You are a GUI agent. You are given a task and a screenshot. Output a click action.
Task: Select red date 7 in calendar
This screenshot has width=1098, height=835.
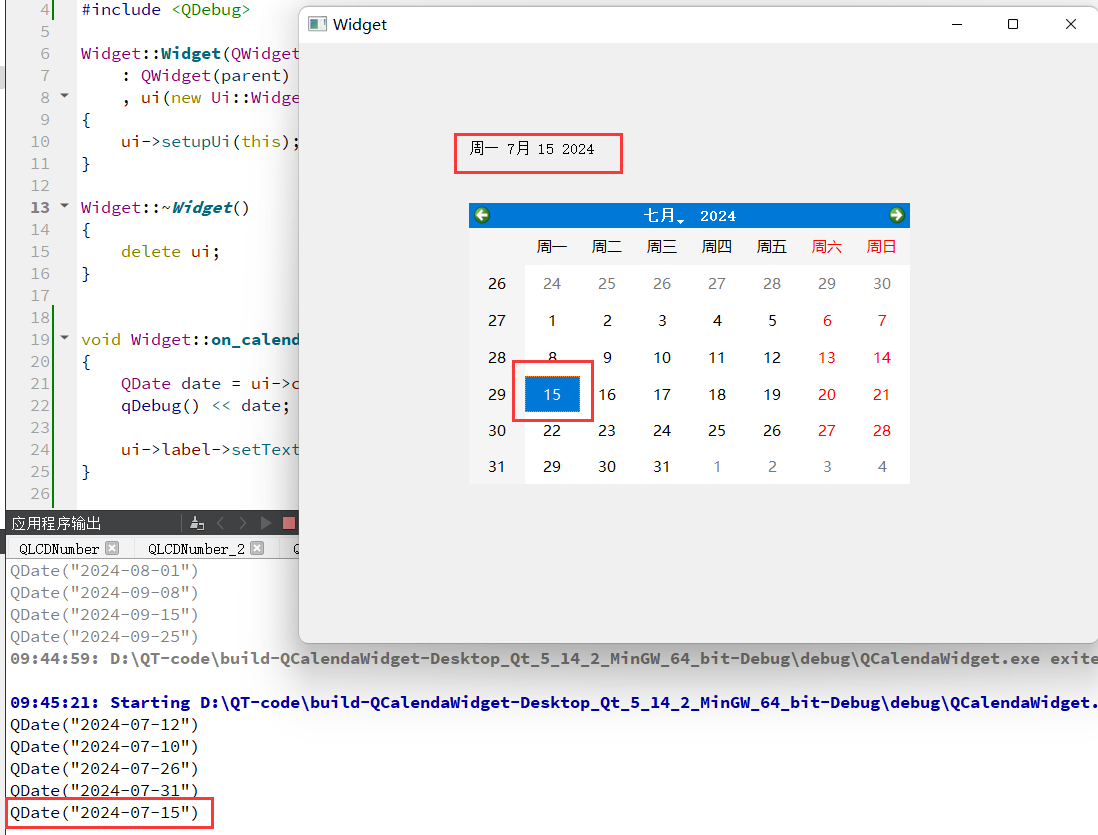click(x=882, y=320)
